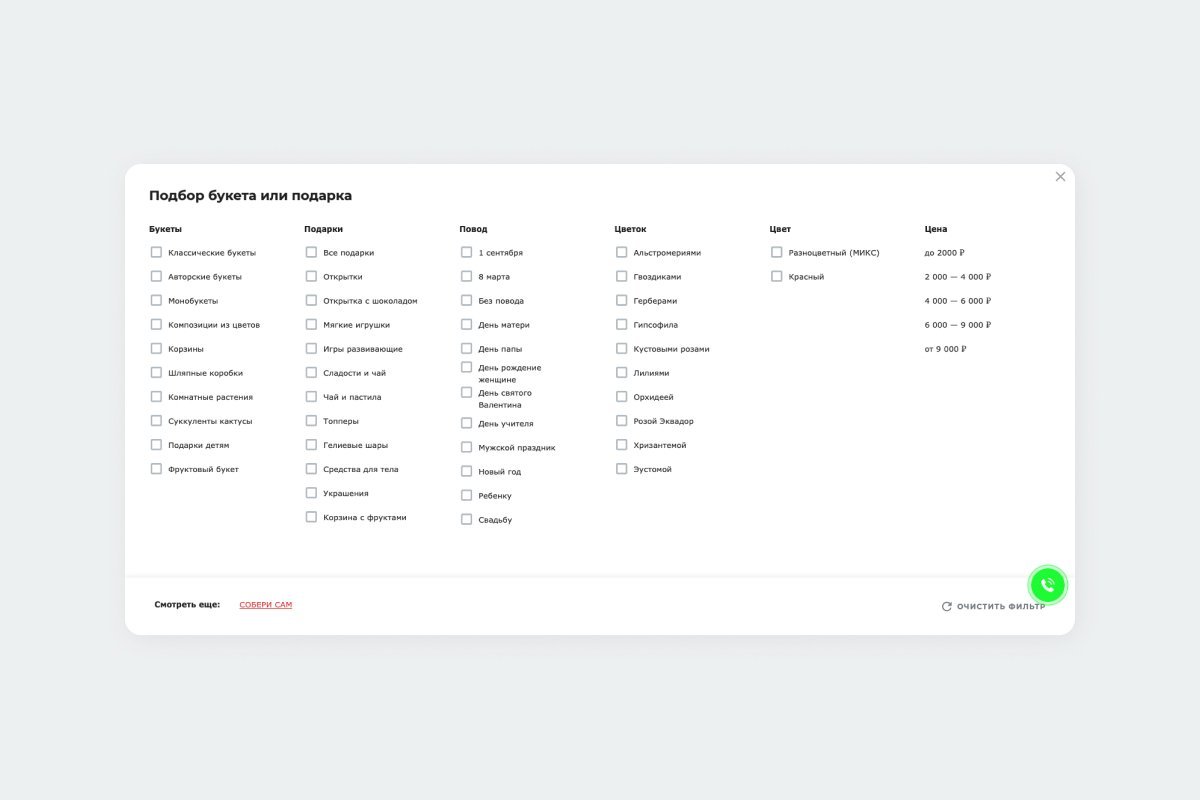Viewport: 1200px width, 800px height.
Task: Open the СОБЕРИ САМ link
Action: [265, 605]
